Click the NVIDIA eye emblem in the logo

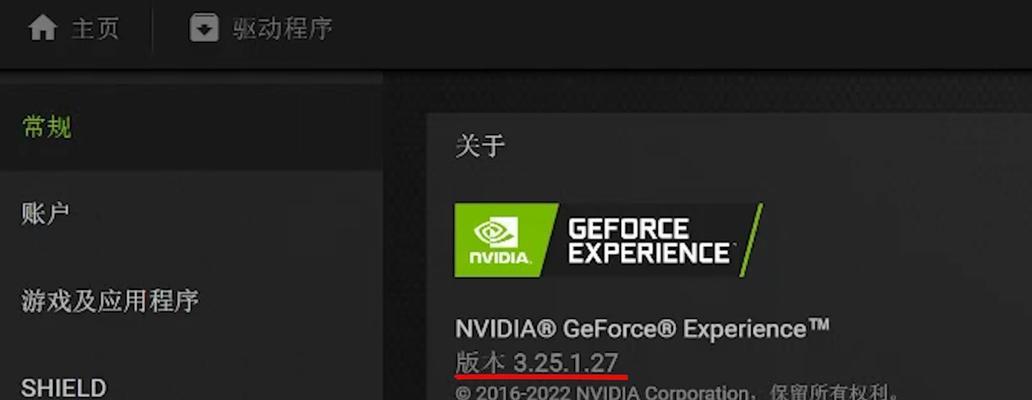coord(496,231)
